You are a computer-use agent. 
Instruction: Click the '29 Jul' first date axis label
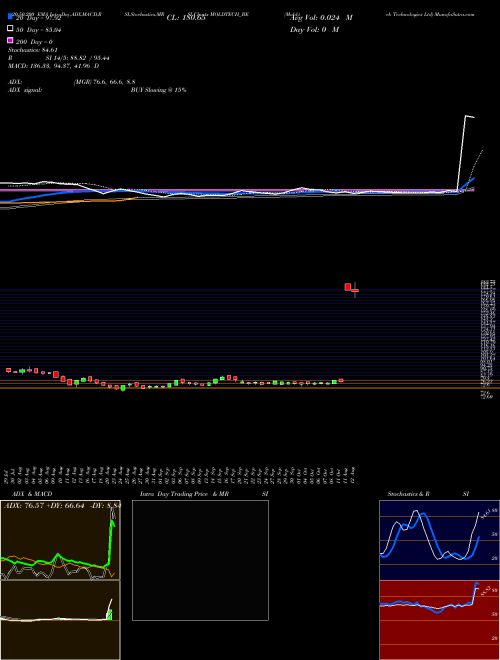tap(7, 475)
